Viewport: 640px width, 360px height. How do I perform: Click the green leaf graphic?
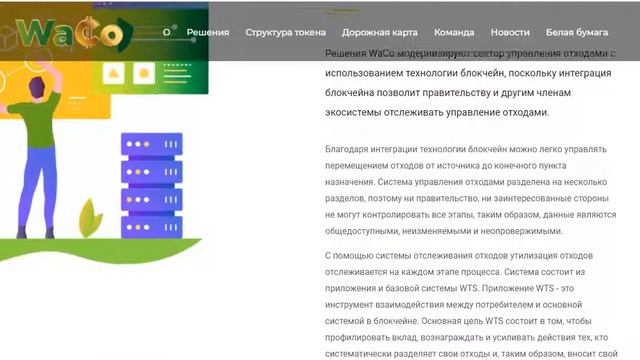pos(90,218)
